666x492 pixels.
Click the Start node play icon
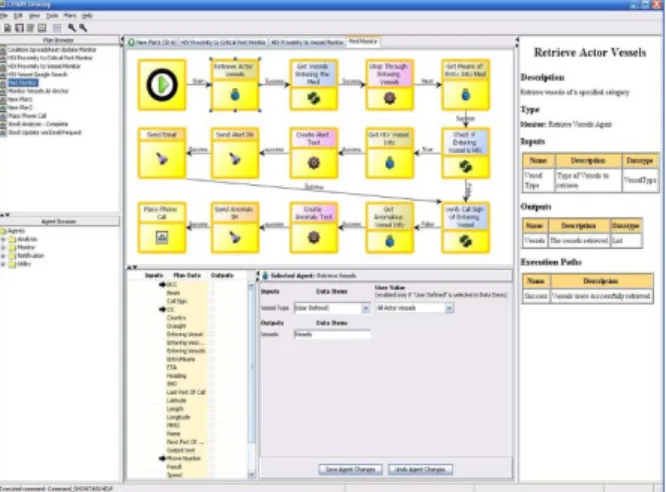pyautogui.click(x=162, y=85)
